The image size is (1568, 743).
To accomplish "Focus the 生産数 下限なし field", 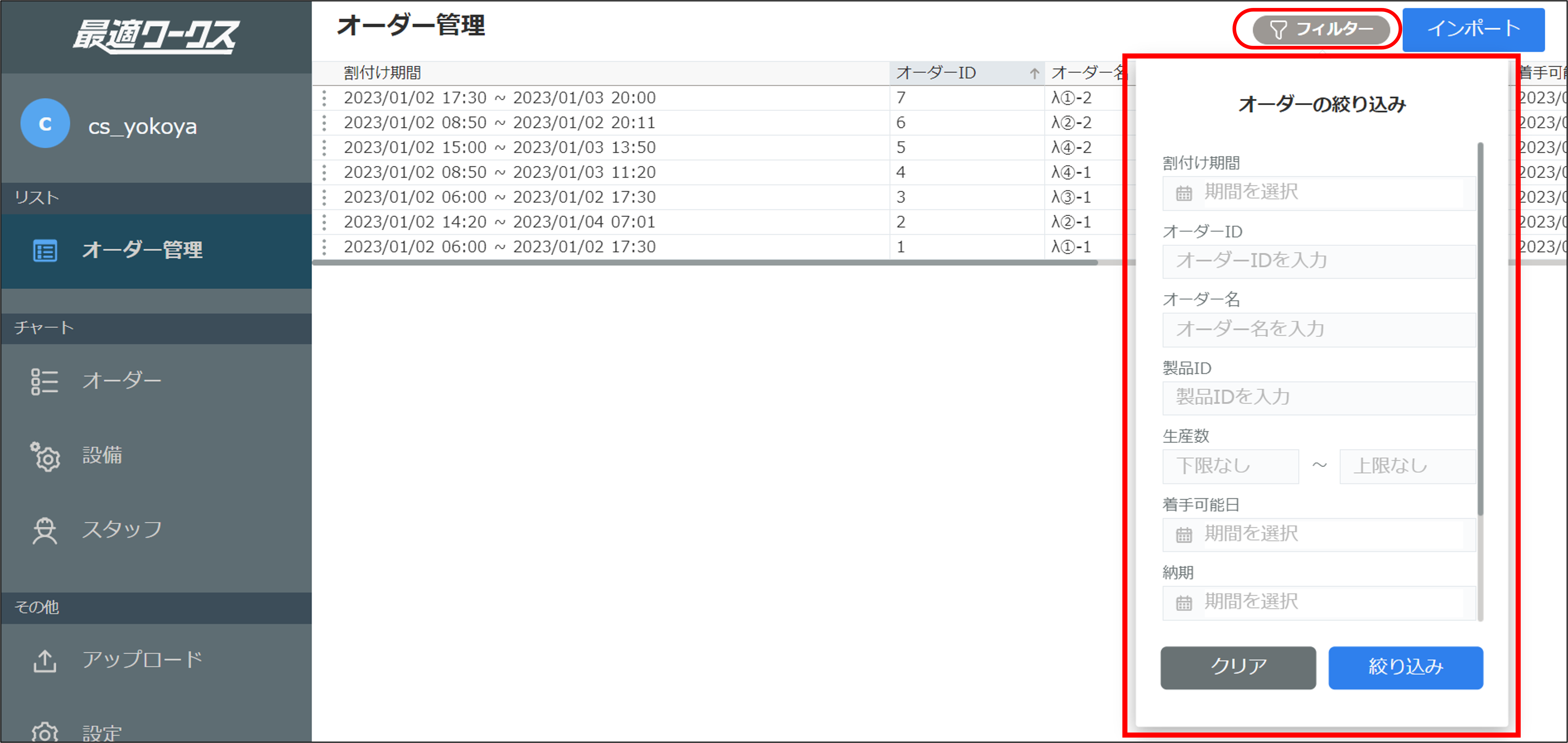I will pyautogui.click(x=1231, y=467).
